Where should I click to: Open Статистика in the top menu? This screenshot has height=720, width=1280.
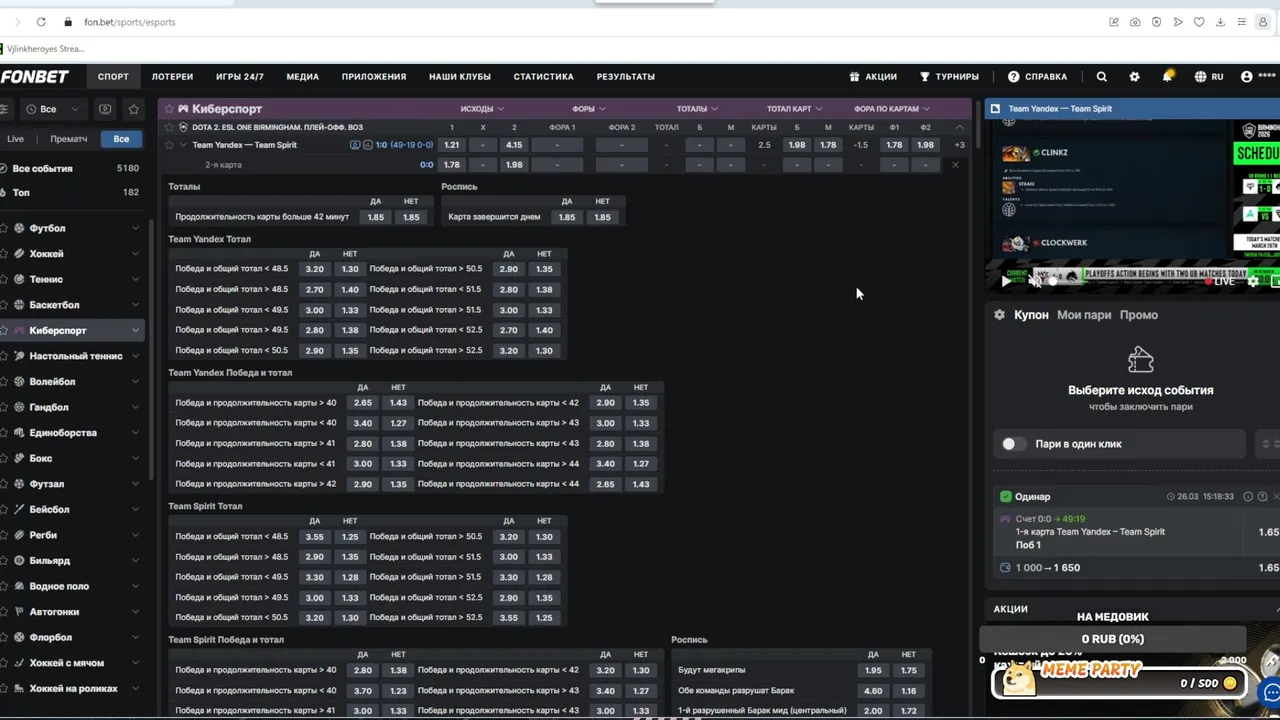click(543, 76)
